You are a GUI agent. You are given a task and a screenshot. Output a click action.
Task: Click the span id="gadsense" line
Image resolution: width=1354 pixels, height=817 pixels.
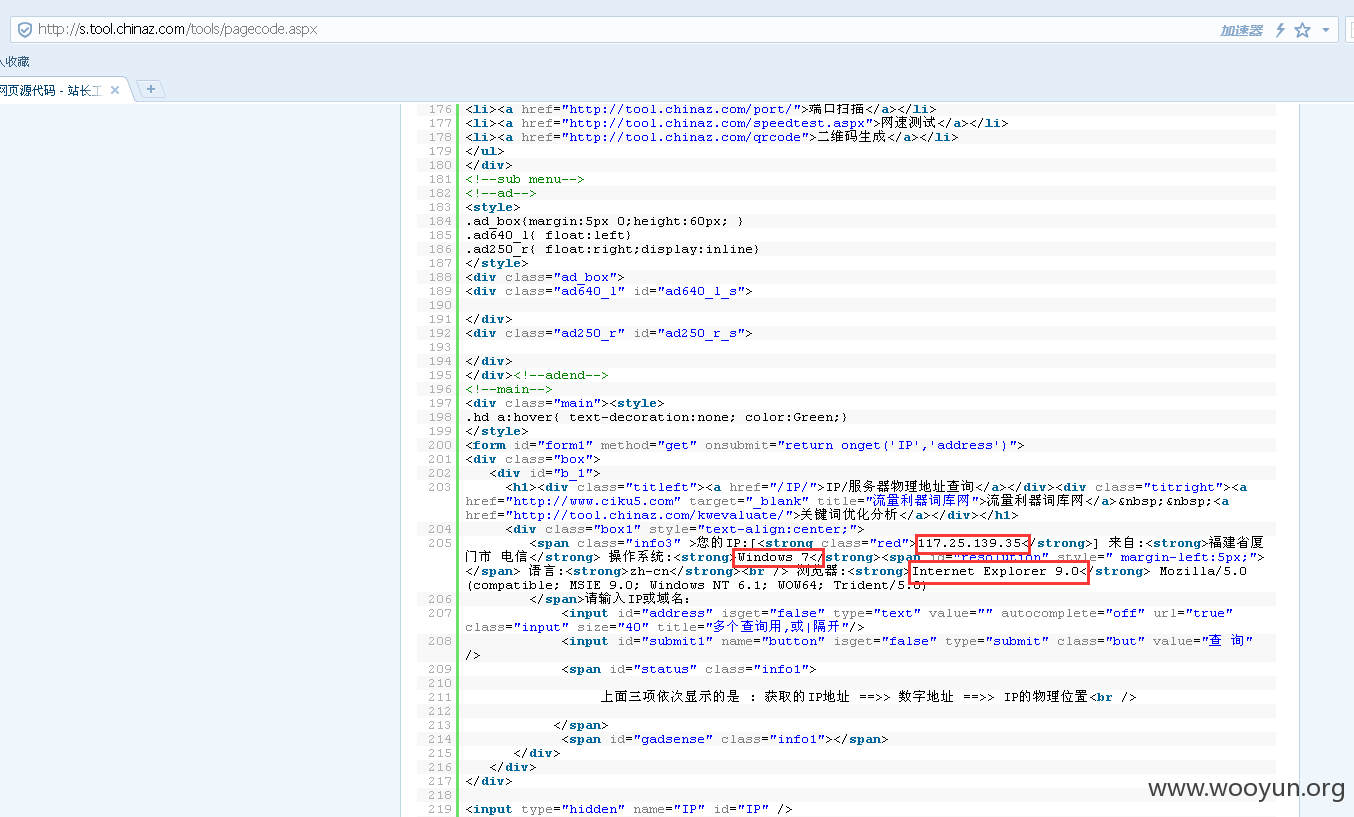point(725,739)
